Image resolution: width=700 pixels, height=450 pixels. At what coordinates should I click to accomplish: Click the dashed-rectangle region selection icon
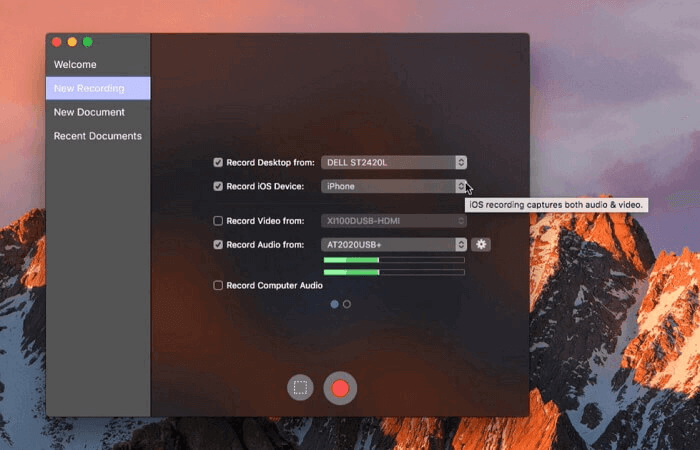click(300, 388)
